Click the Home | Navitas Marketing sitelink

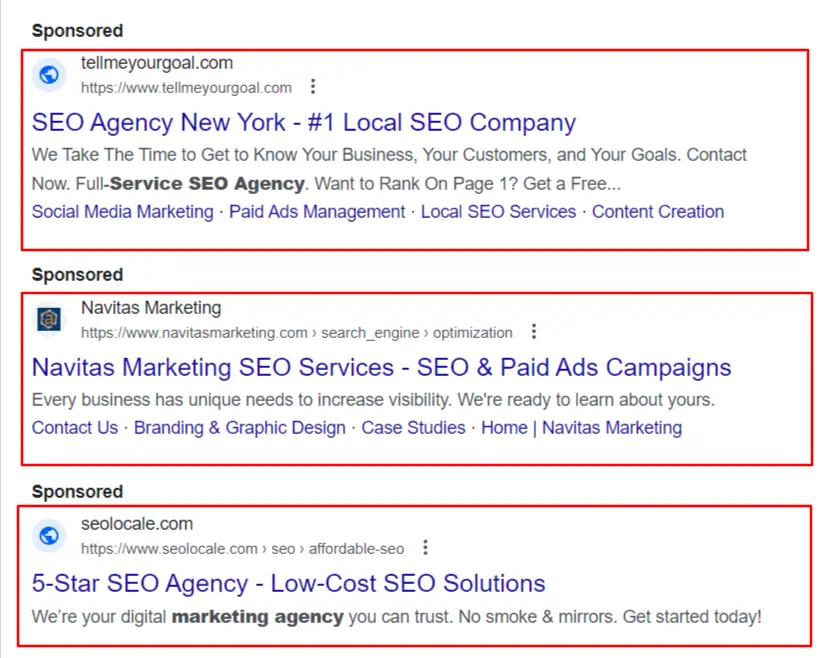point(581,428)
